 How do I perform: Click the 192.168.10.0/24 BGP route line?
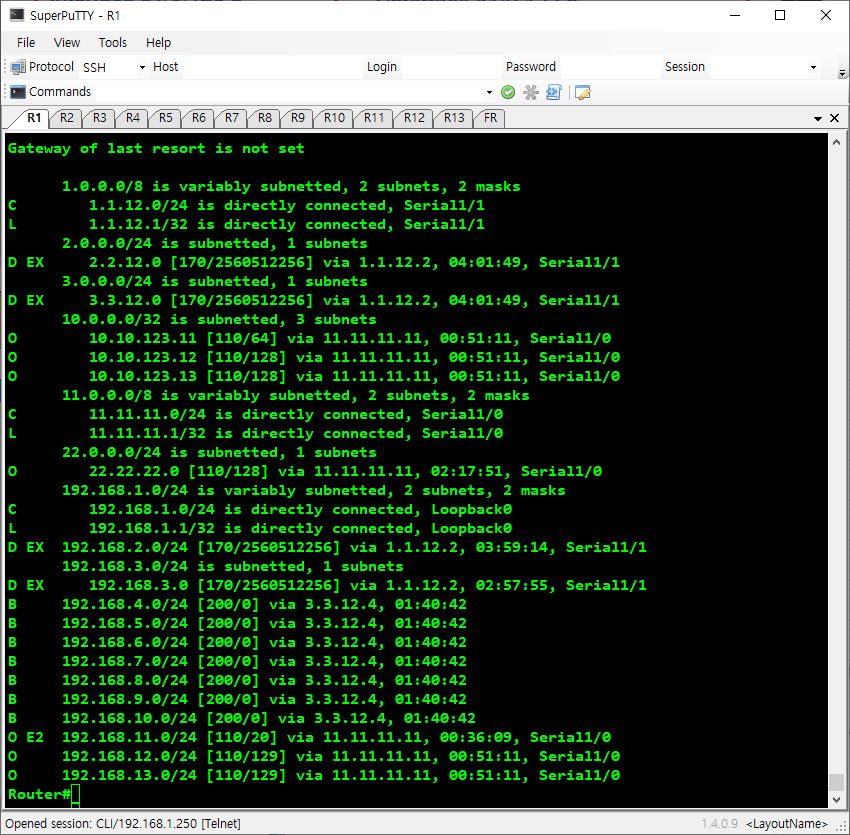[x=242, y=718]
